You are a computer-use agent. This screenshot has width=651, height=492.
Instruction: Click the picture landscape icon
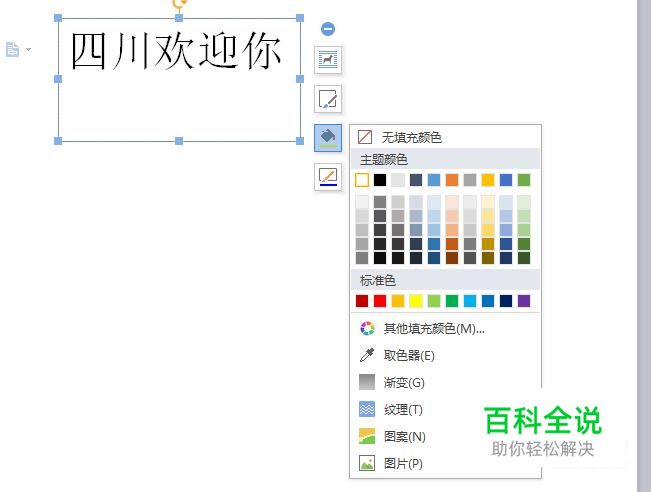[x=367, y=463]
